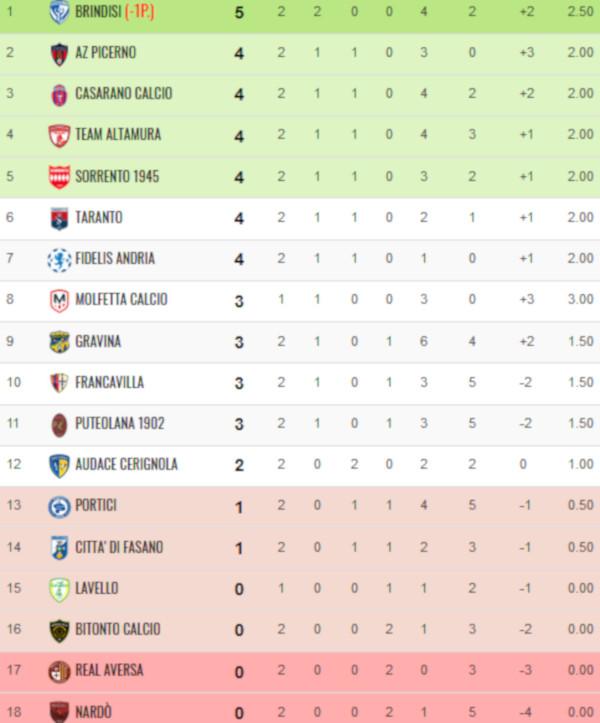
Task: Click the Casarano Calcio club logo
Action: click(59, 95)
